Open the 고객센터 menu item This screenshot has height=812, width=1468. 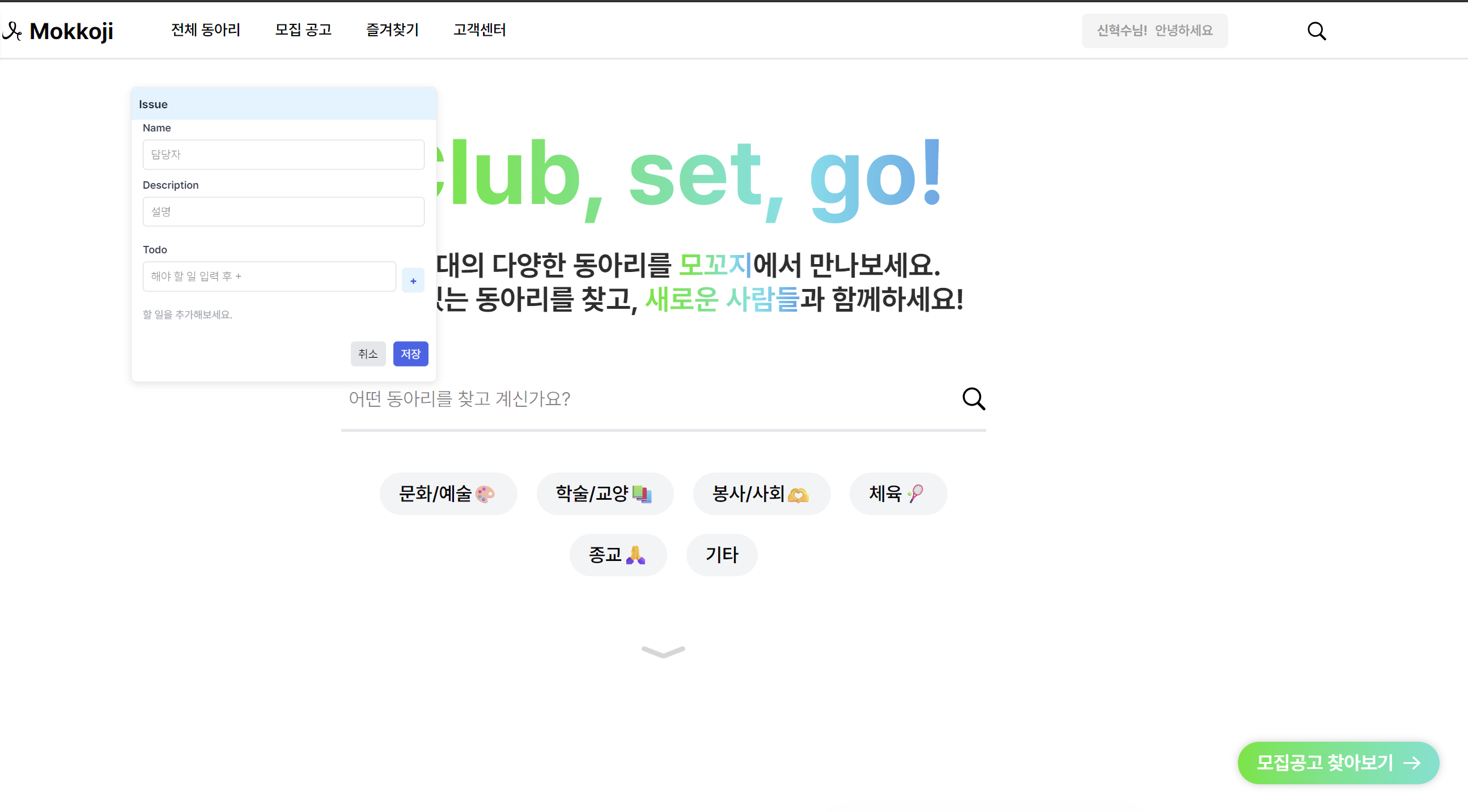pos(480,29)
